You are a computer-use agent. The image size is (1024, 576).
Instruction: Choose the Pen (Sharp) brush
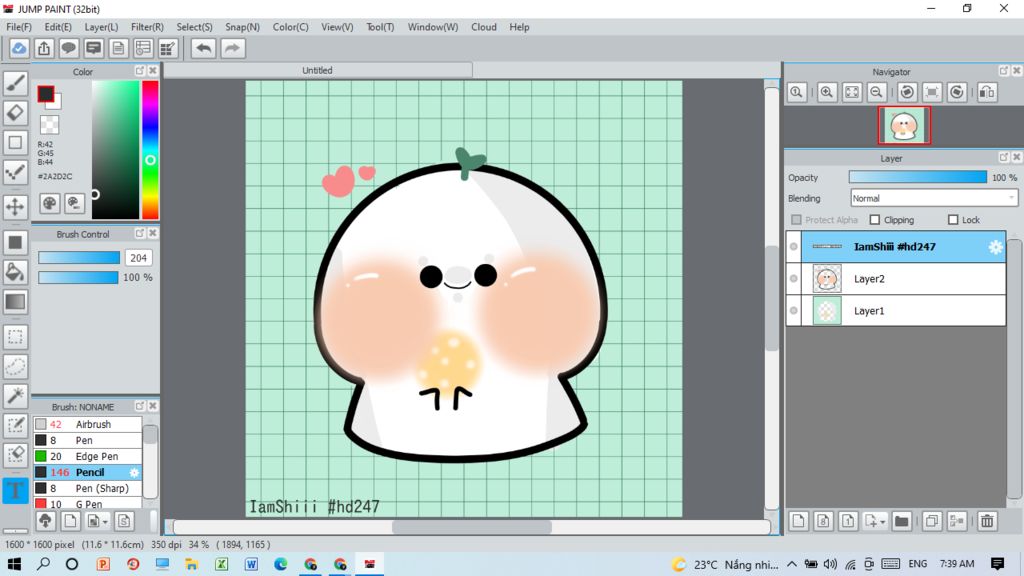tap(88, 488)
